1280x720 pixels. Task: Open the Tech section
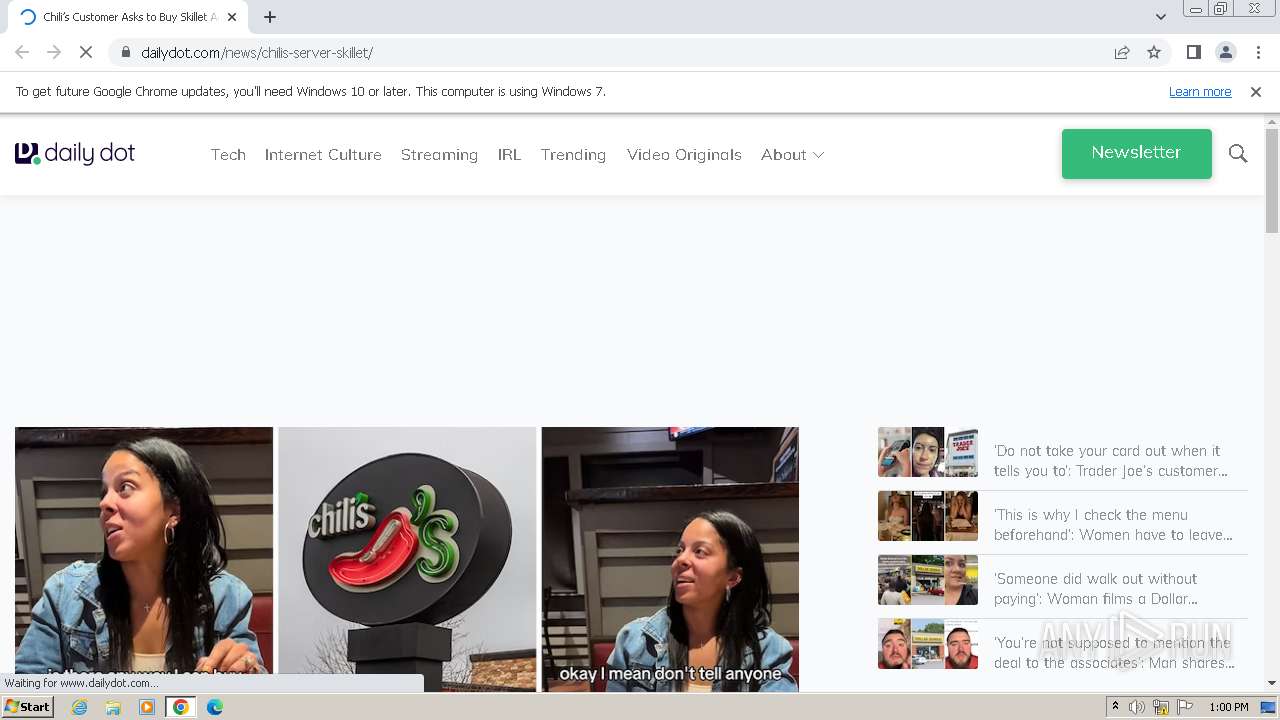(228, 154)
